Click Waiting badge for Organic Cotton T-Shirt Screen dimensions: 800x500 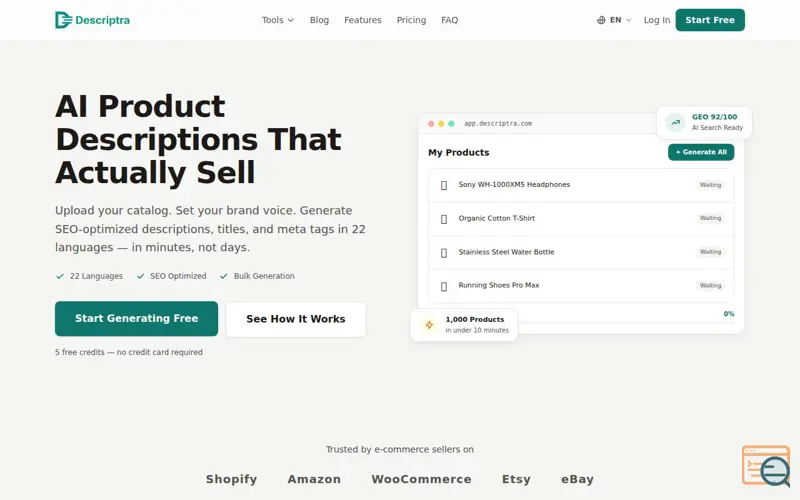coord(710,218)
